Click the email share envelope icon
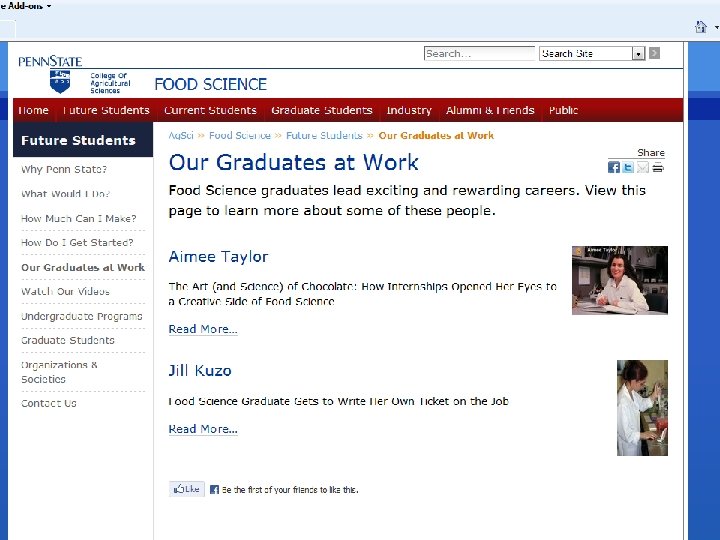The height and width of the screenshot is (540, 720). pyautogui.click(x=643, y=168)
